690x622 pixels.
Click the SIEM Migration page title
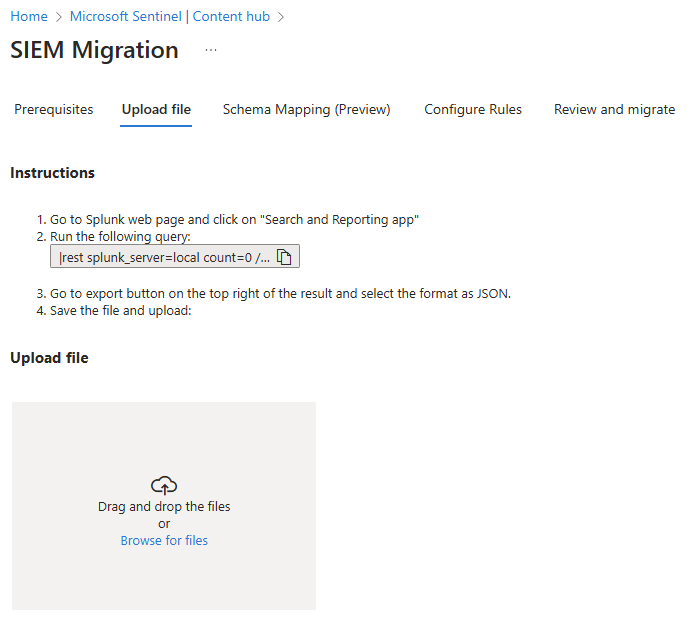(x=94, y=50)
